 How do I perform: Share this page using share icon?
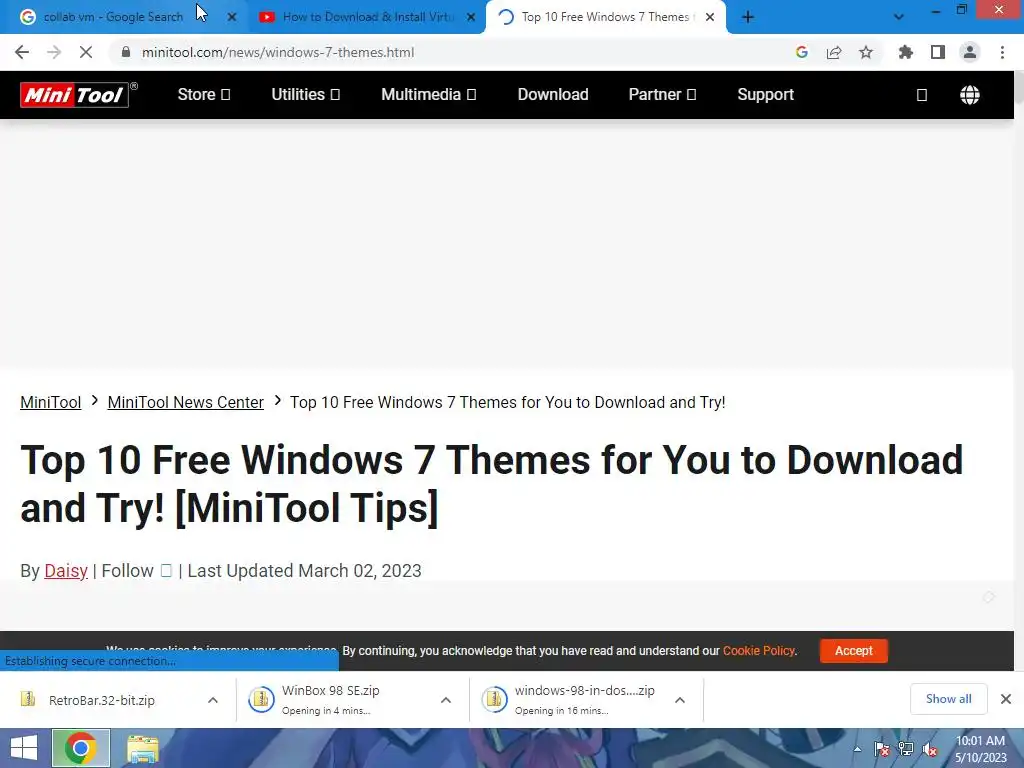tap(834, 52)
